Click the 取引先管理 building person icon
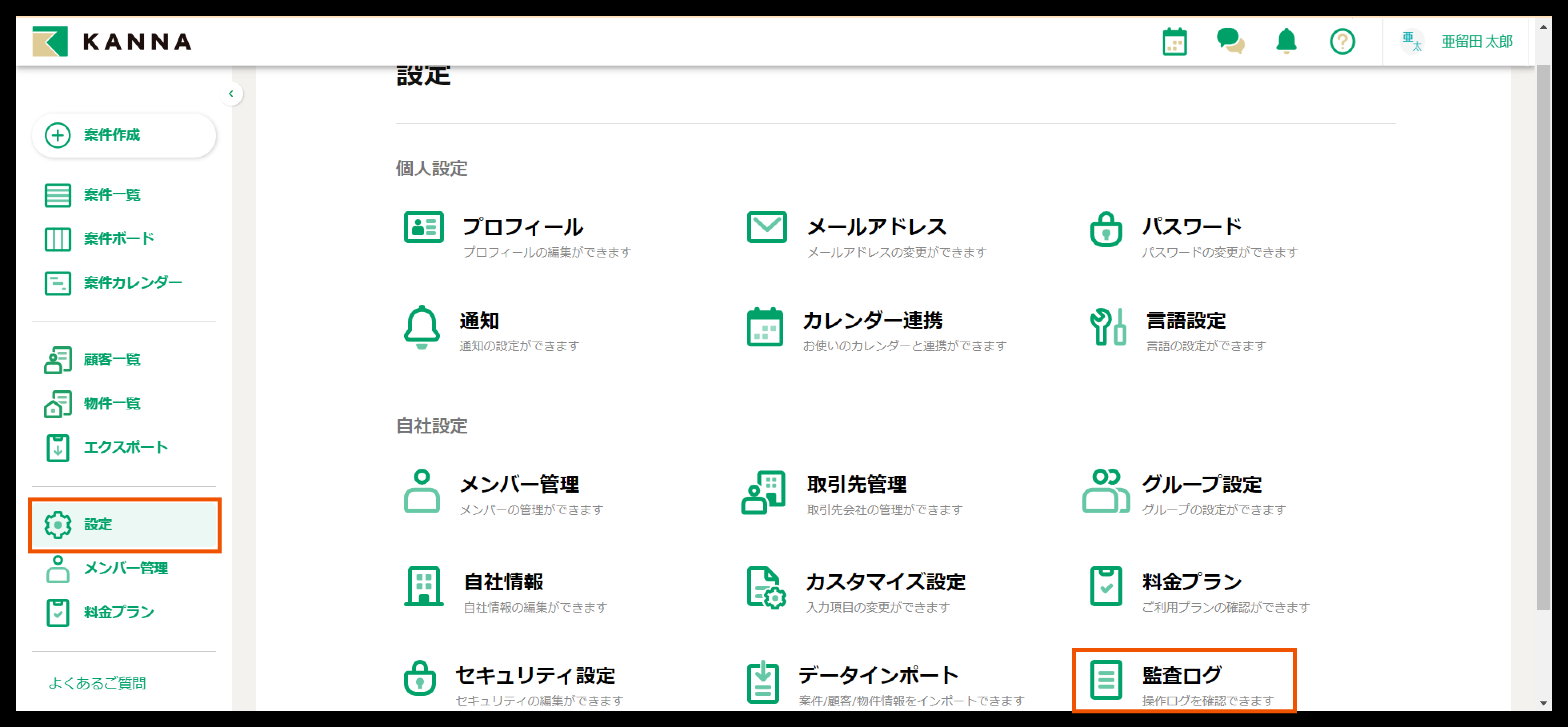Screen dimensions: 1568x727 click(x=763, y=493)
